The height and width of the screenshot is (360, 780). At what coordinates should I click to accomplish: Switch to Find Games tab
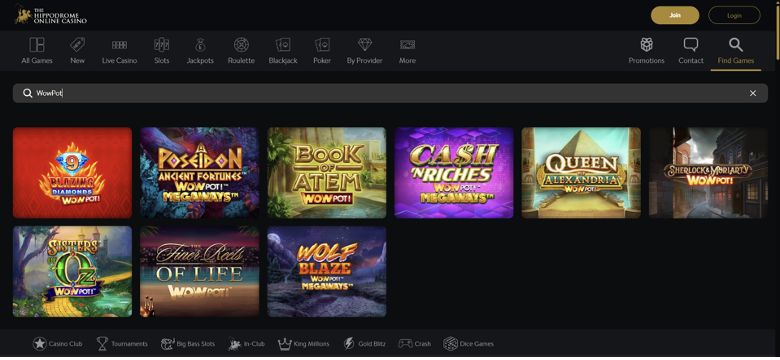pos(736,51)
